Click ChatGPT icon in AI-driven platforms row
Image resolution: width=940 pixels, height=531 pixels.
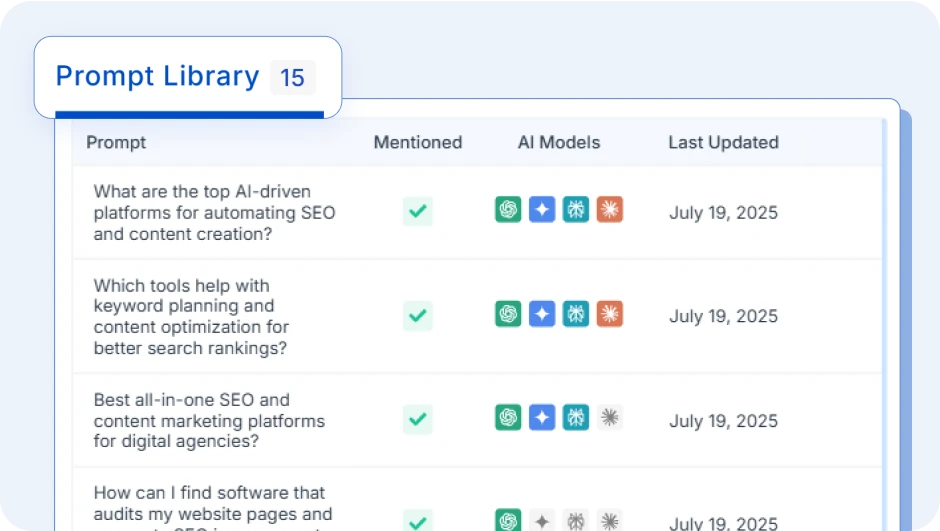tap(508, 210)
